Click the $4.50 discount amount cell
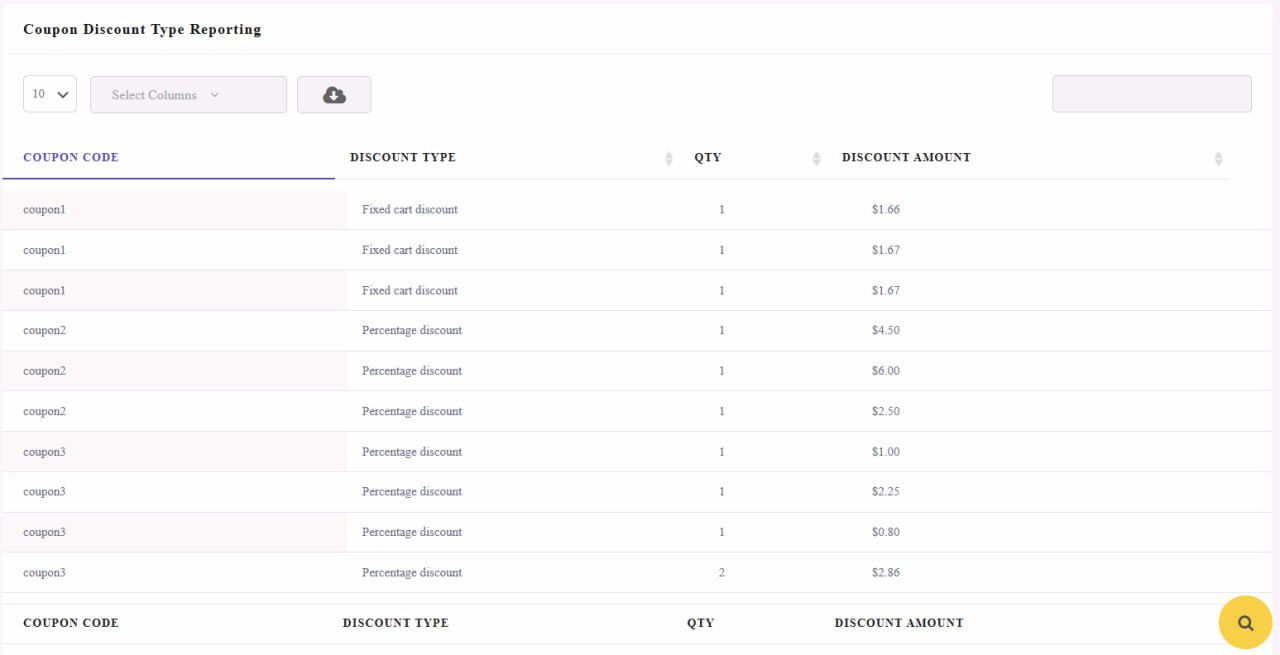This screenshot has width=1280, height=655. point(886,330)
